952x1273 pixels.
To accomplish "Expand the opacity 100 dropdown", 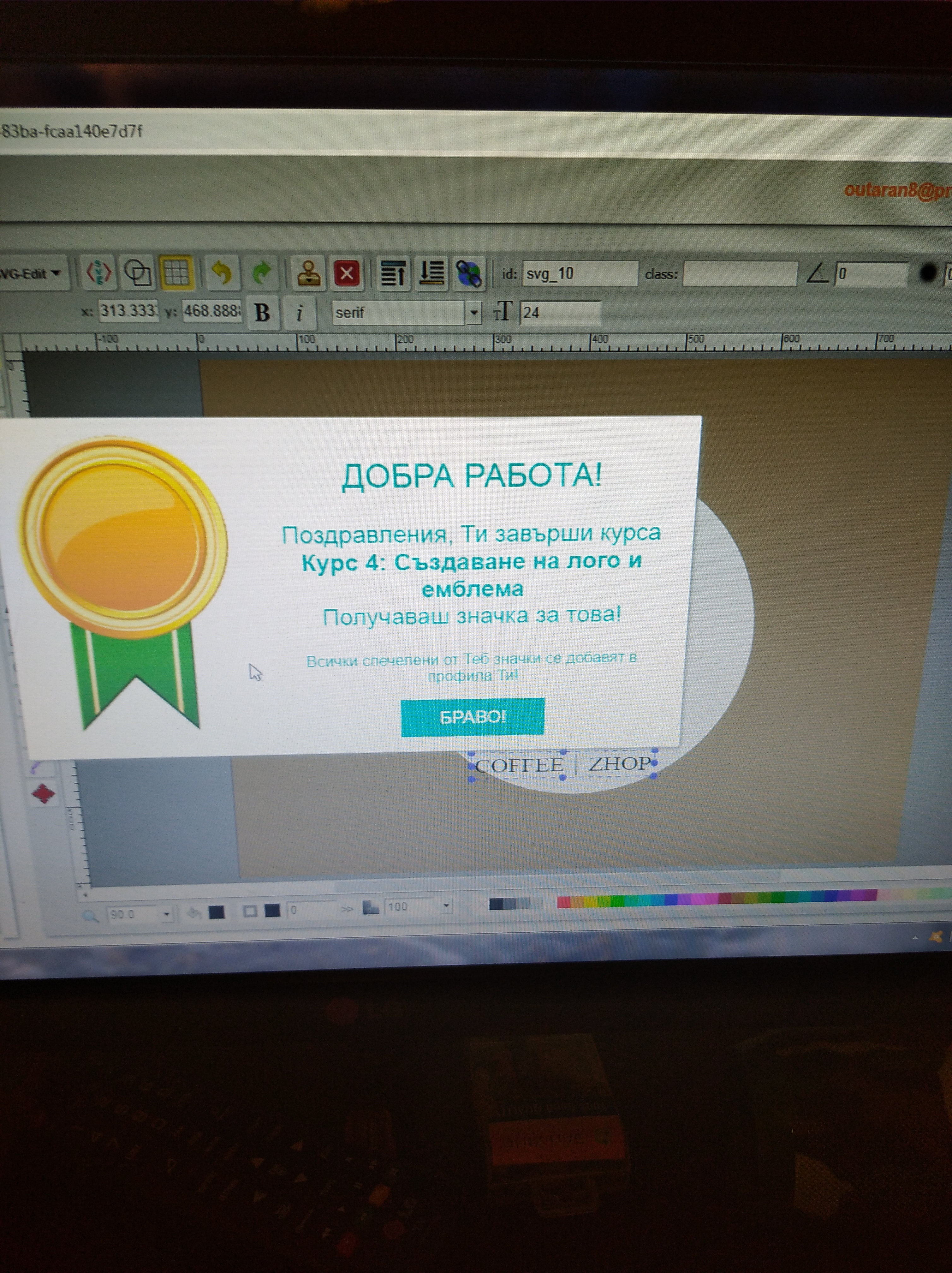I will (446, 906).
